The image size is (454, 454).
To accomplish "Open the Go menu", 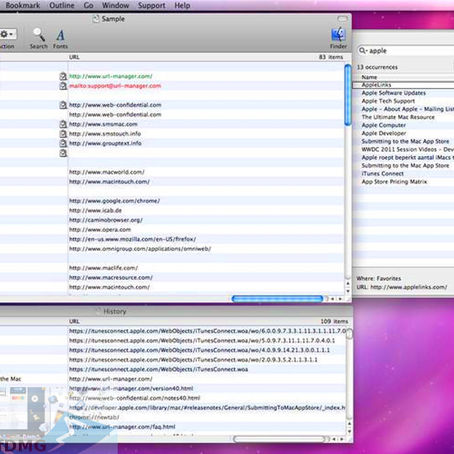I will pos(88,5).
